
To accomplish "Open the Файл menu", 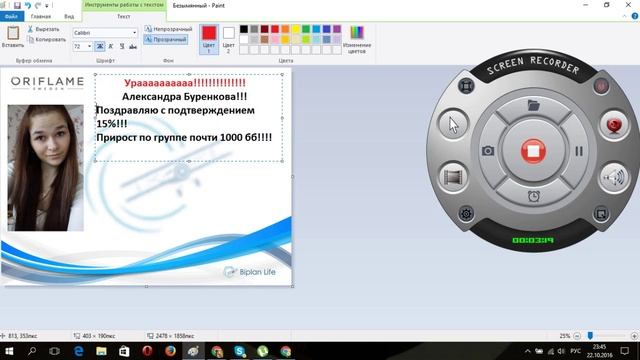I will pyautogui.click(x=11, y=16).
